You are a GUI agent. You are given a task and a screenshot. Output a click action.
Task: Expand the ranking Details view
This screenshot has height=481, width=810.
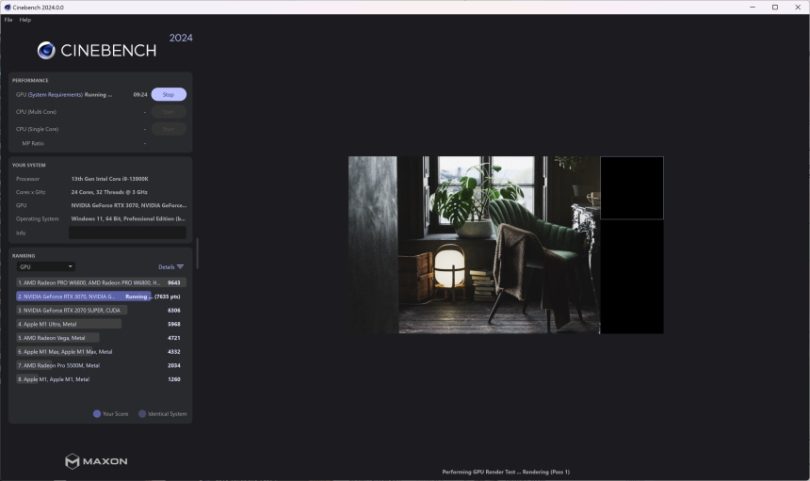(166, 267)
